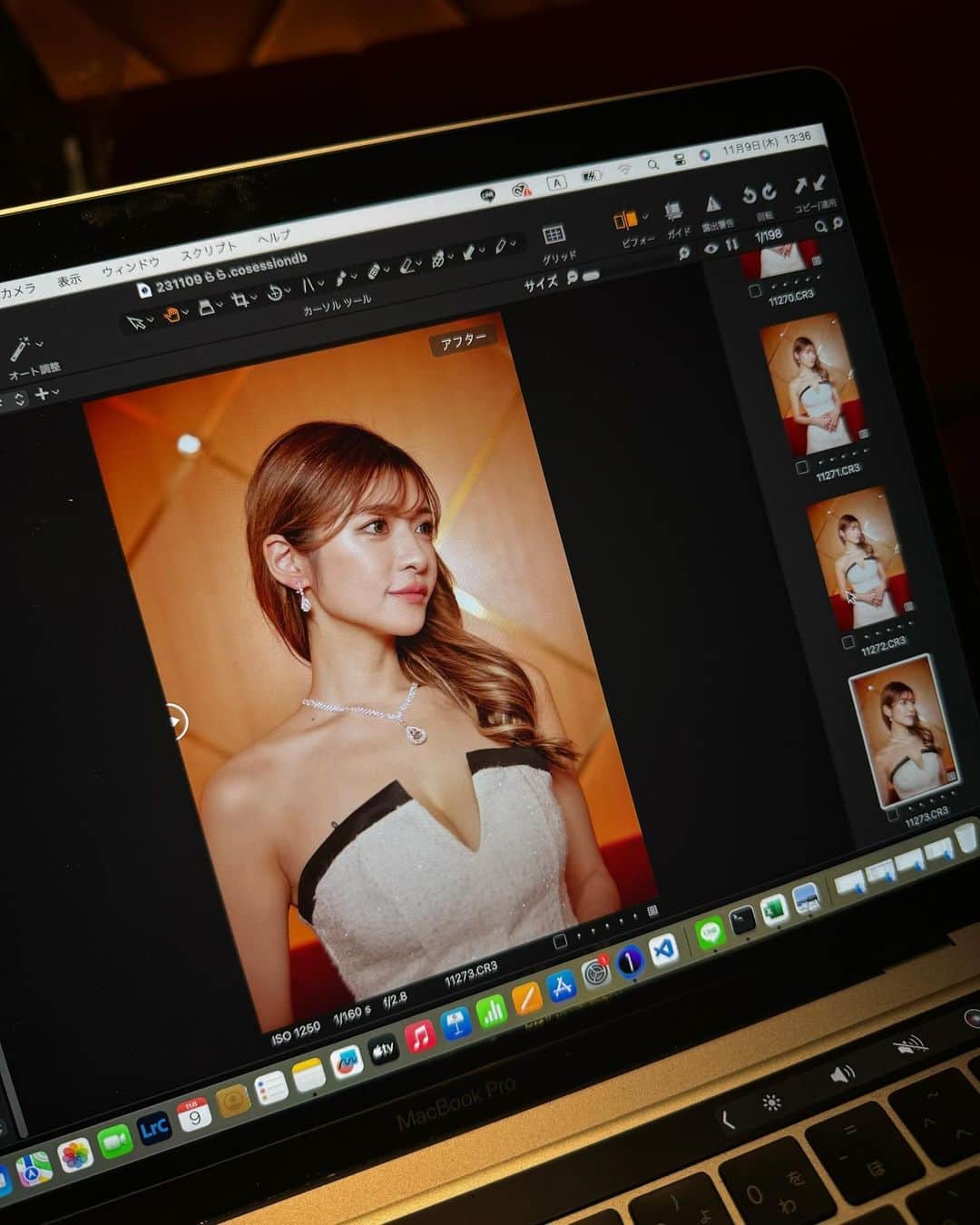Viewport: 980px width, 1225px height.
Task: Open the ウィンドウ menu
Action: click(131, 266)
